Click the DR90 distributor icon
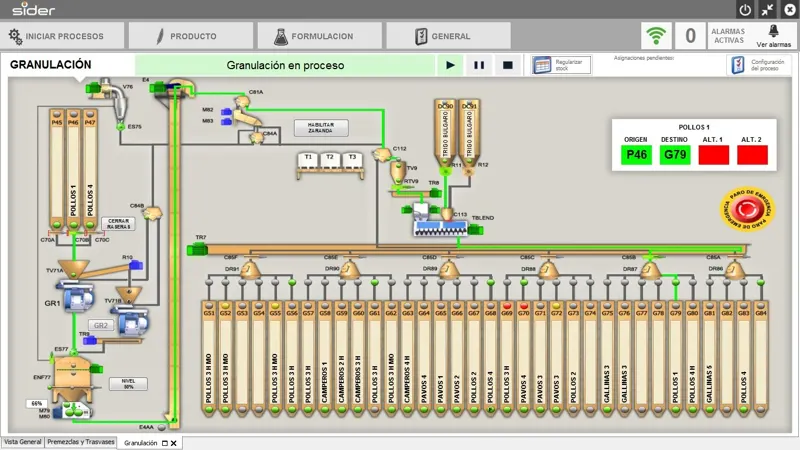The image size is (800, 450). coord(349,269)
